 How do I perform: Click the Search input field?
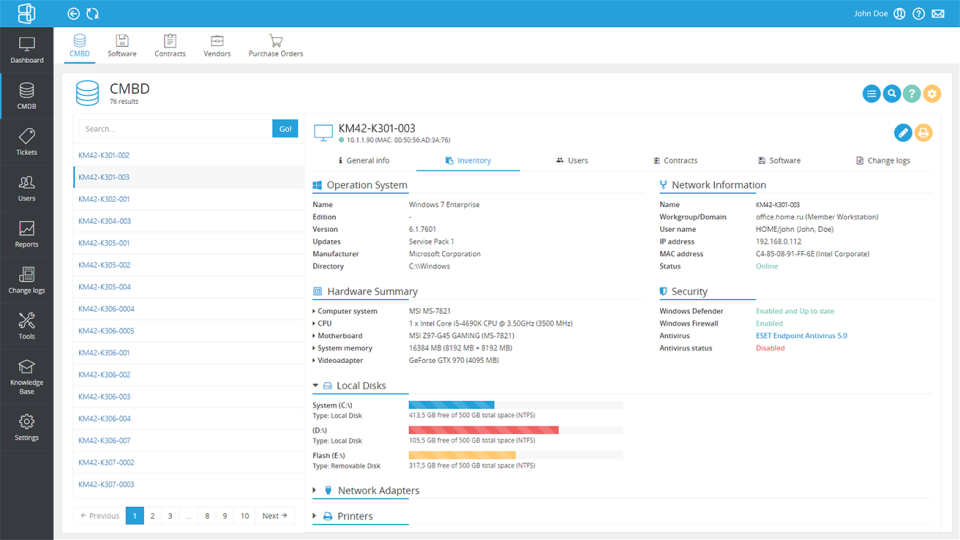(x=175, y=129)
